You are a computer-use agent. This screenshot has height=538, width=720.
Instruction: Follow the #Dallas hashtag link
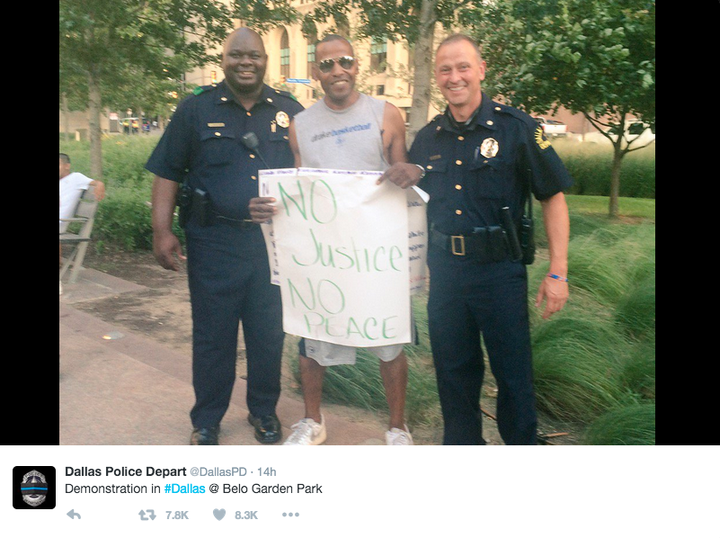coord(185,489)
